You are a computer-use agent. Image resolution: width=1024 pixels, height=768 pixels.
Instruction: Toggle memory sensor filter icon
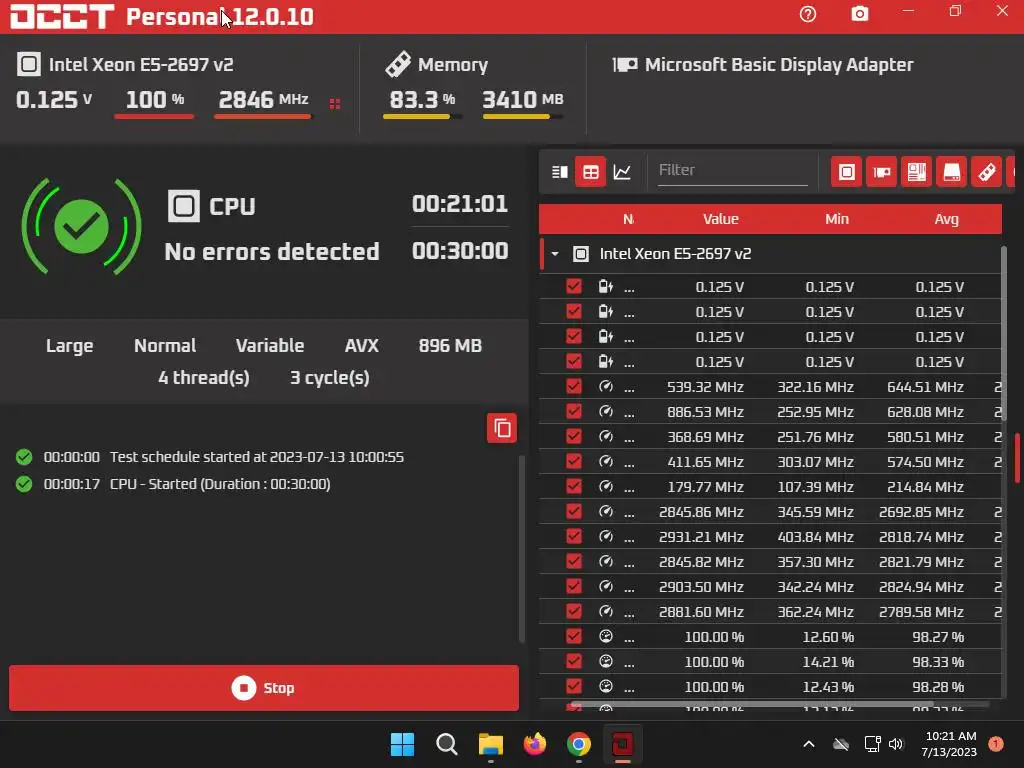point(986,172)
